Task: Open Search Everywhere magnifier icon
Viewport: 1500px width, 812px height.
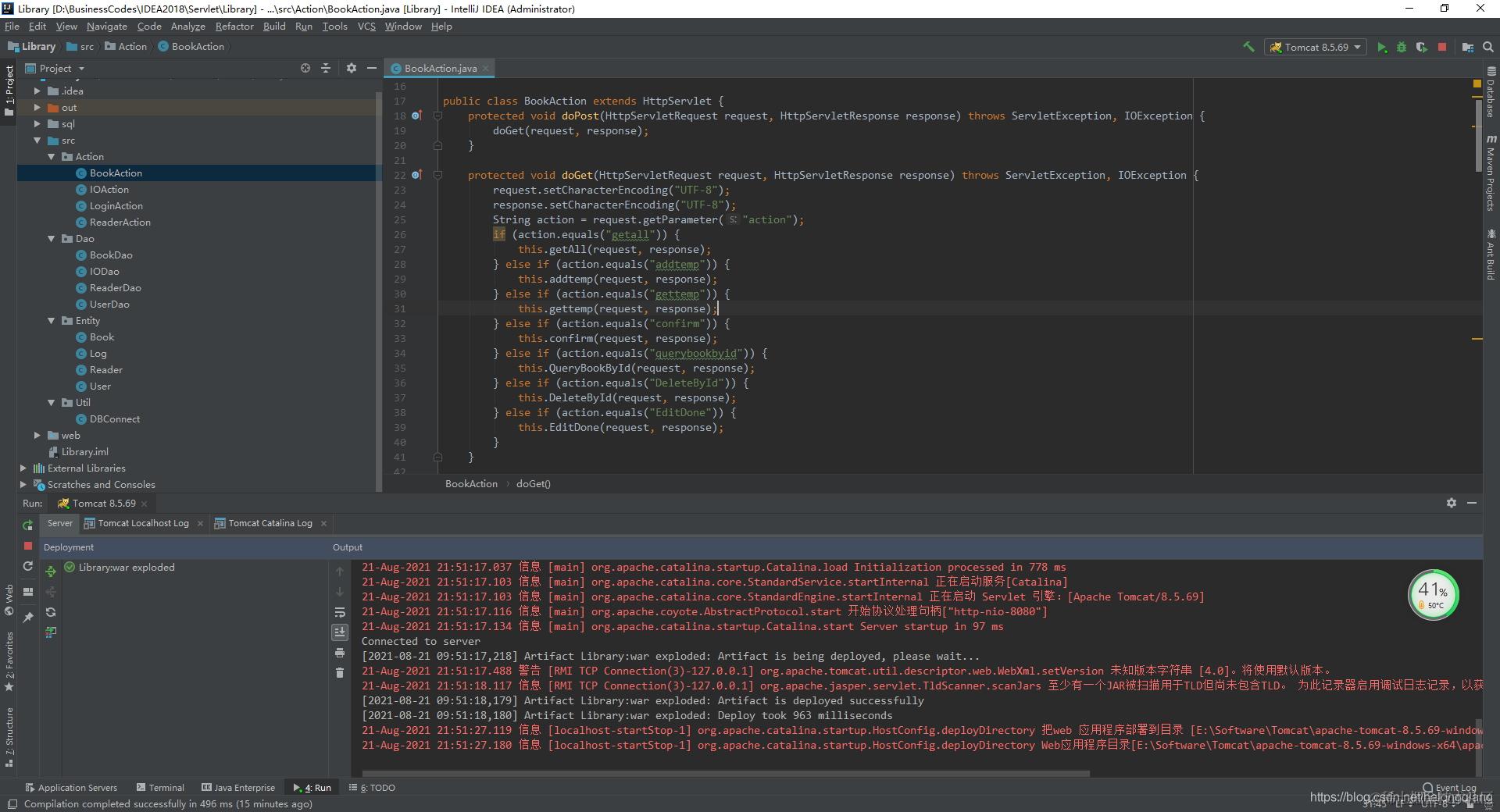Action: click(1488, 47)
